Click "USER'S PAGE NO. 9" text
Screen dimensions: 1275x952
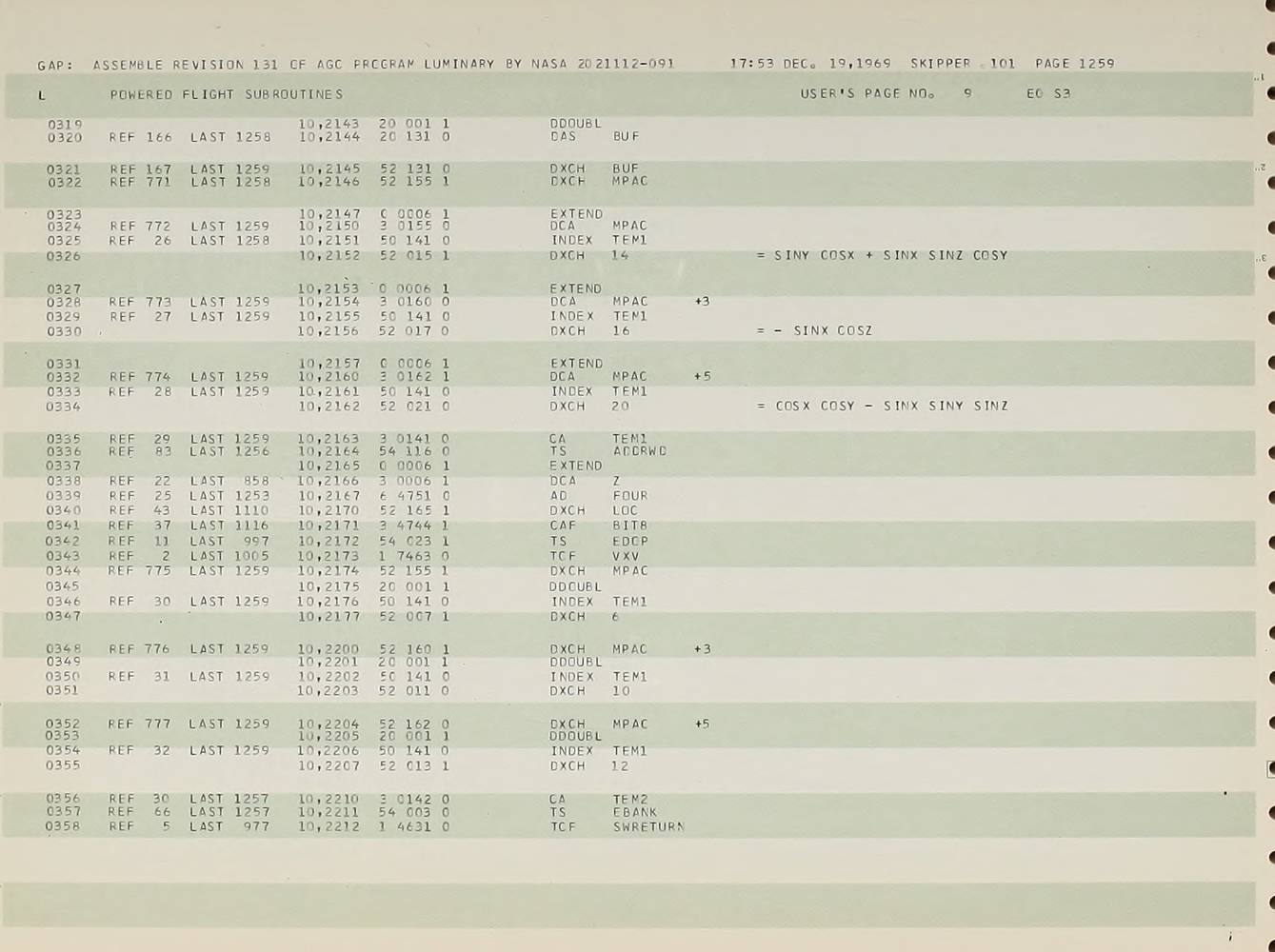887,94
